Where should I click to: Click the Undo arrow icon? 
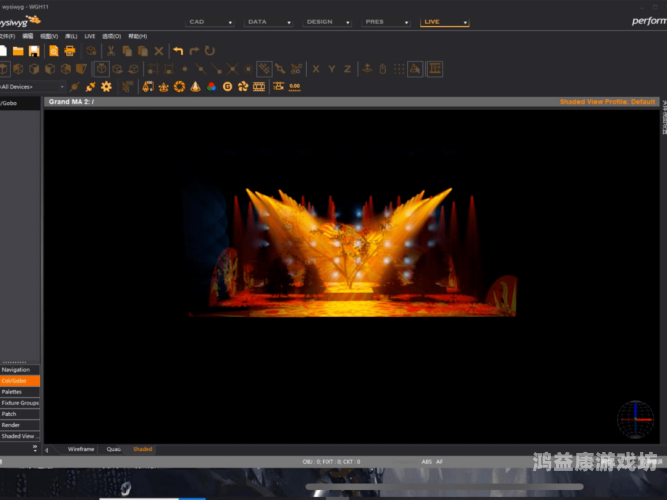pyautogui.click(x=178, y=51)
